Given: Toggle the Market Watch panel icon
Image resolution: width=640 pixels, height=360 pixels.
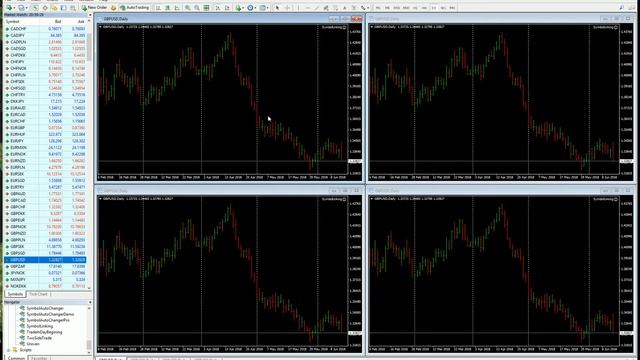Looking at the screenshot, I should pos(36,8).
